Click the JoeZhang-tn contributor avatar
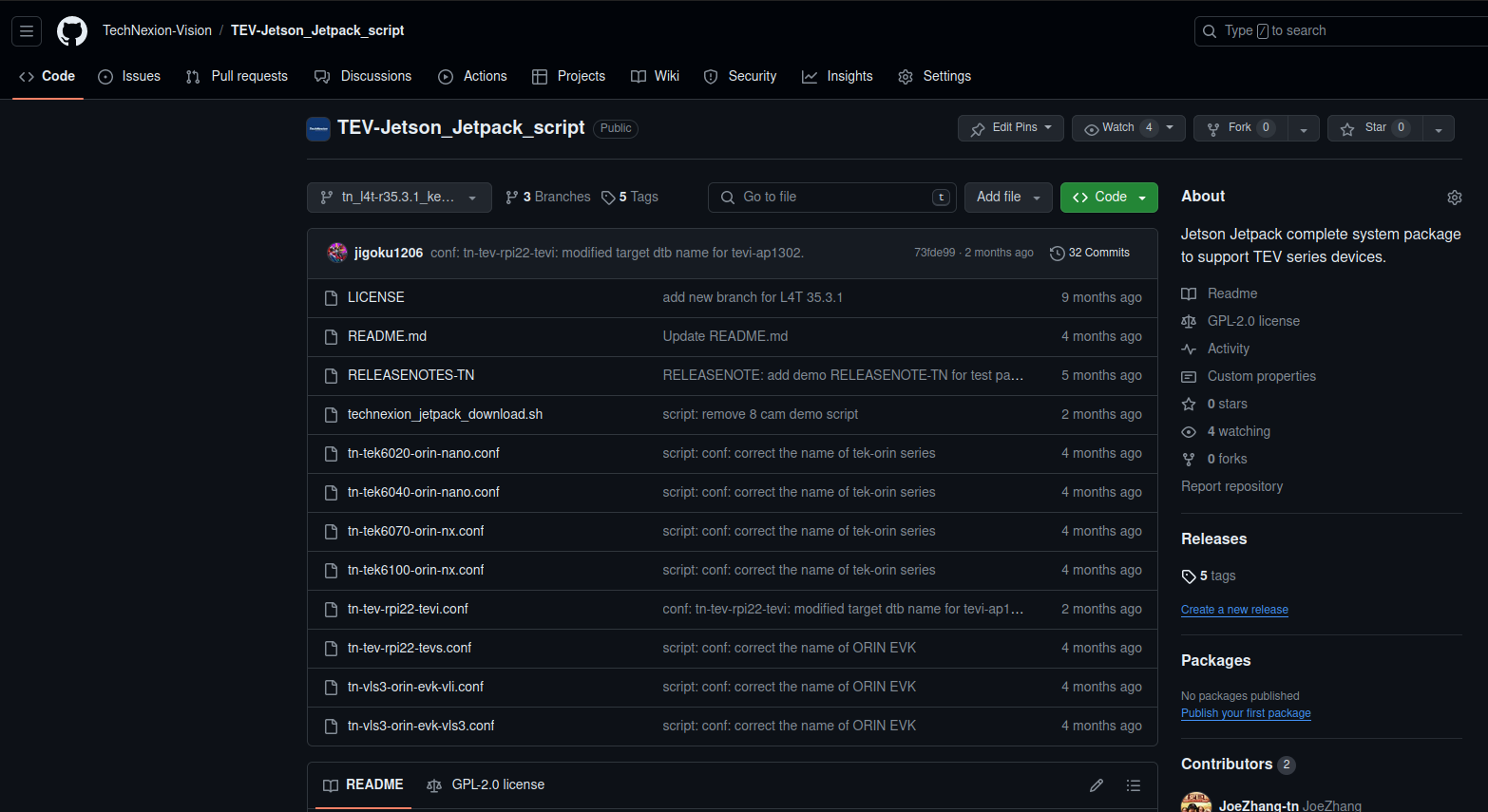 1196,803
